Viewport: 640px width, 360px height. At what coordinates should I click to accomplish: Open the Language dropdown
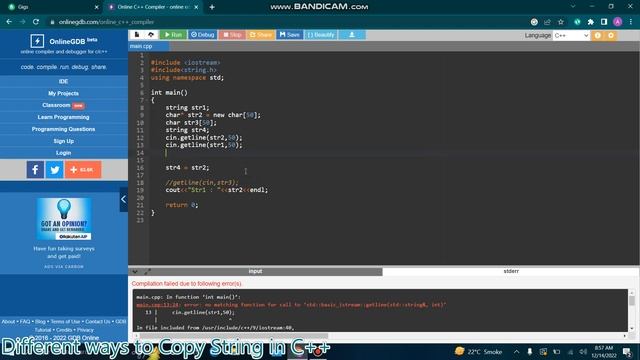(571, 36)
